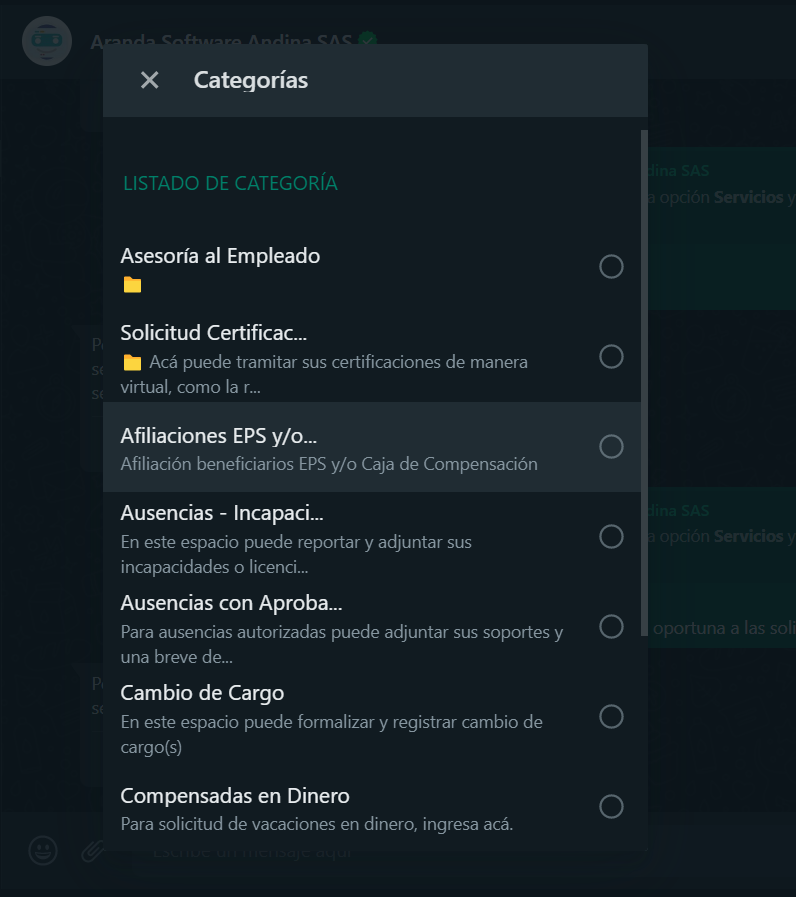
Task: Open the emoji picker smiley icon
Action: [43, 850]
